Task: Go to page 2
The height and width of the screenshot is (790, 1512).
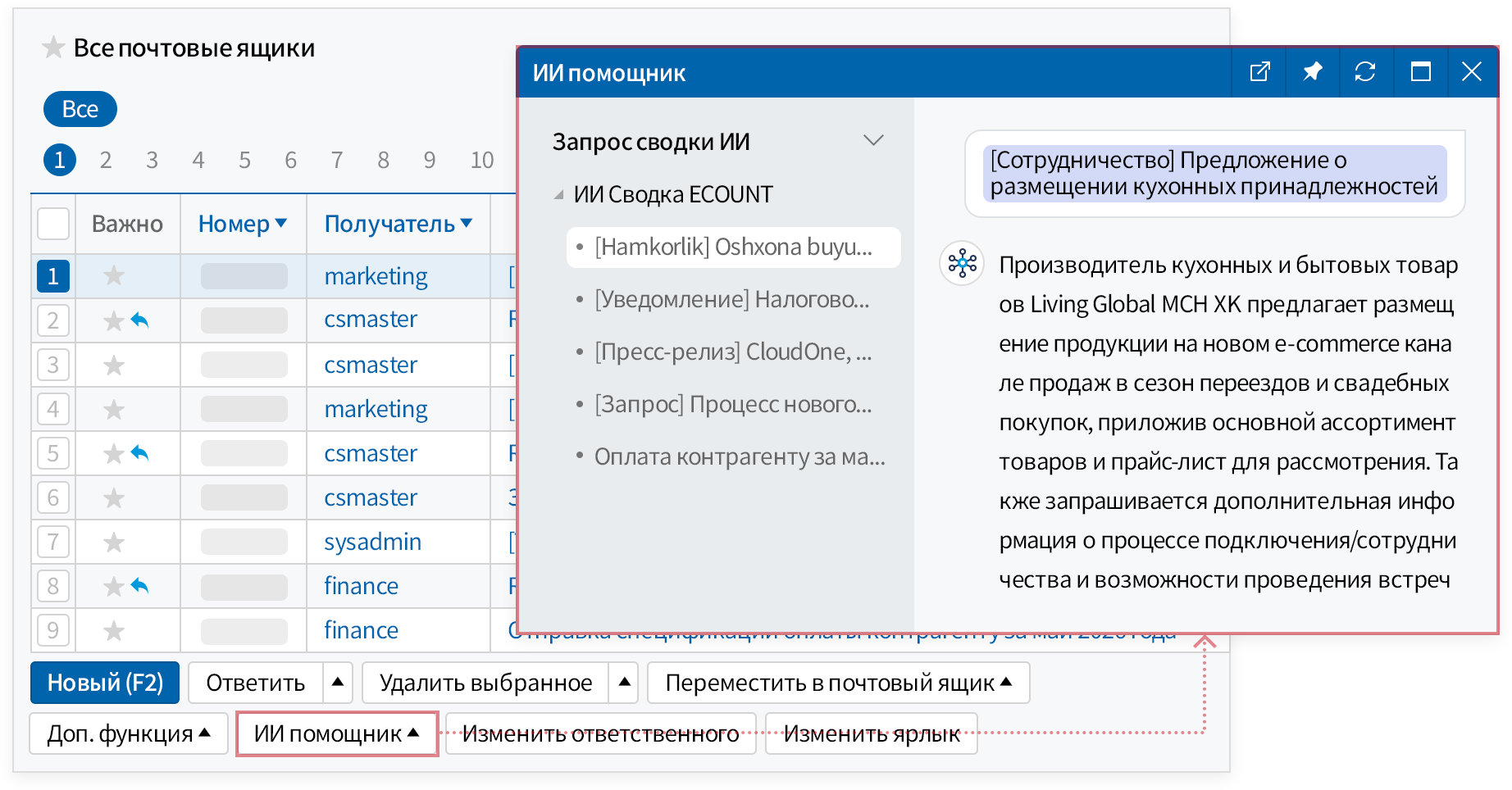Action: (x=106, y=160)
